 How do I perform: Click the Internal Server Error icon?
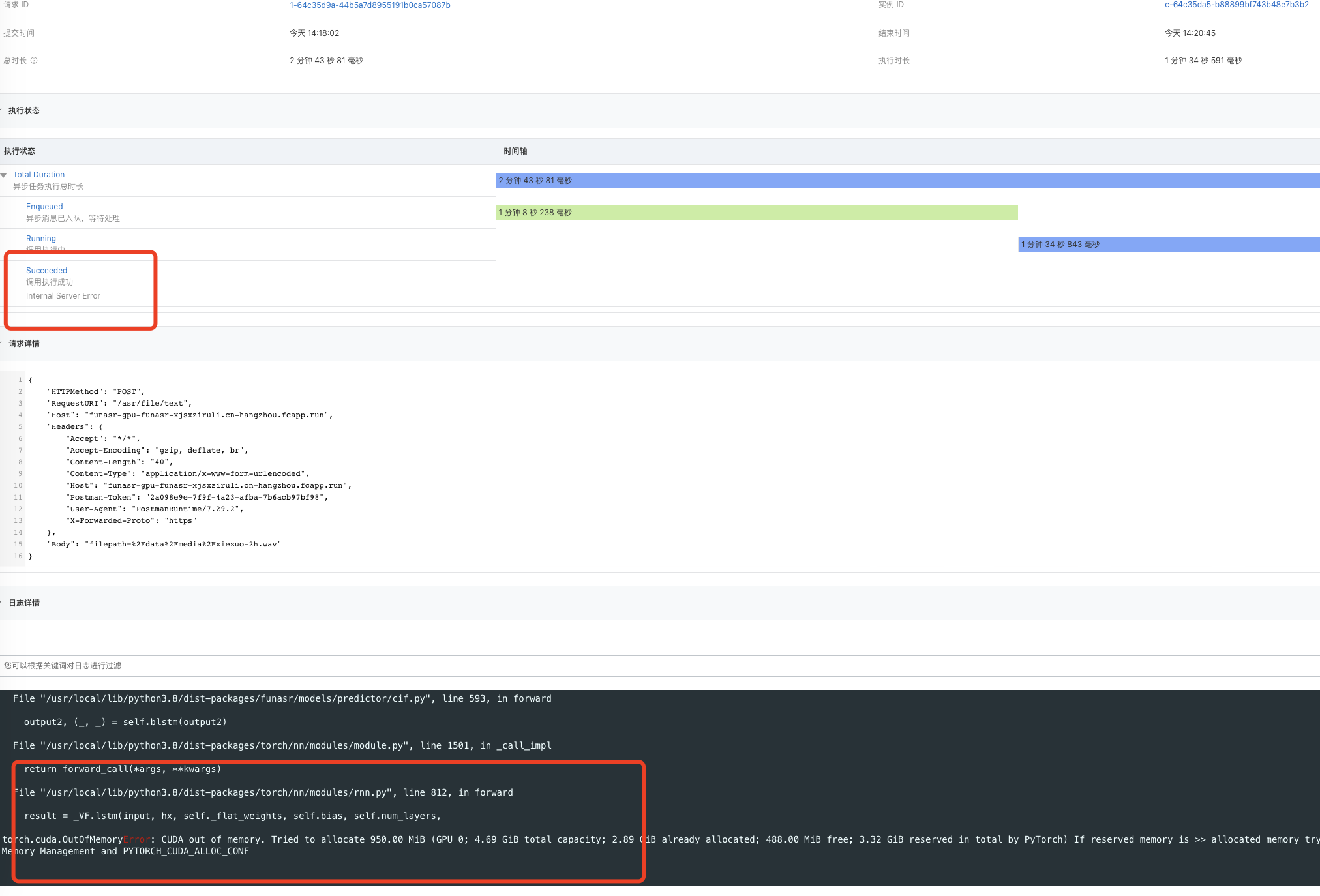(64, 296)
